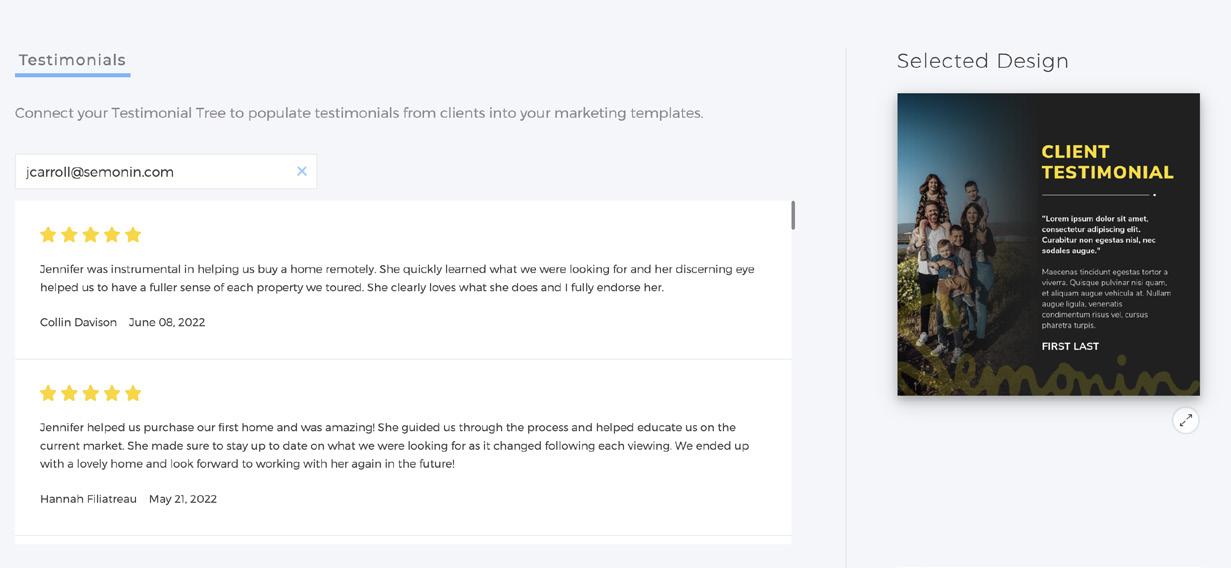Click first star in Hannah Filiatreau's review
Image resolution: width=1231 pixels, height=568 pixels.
coord(48,393)
